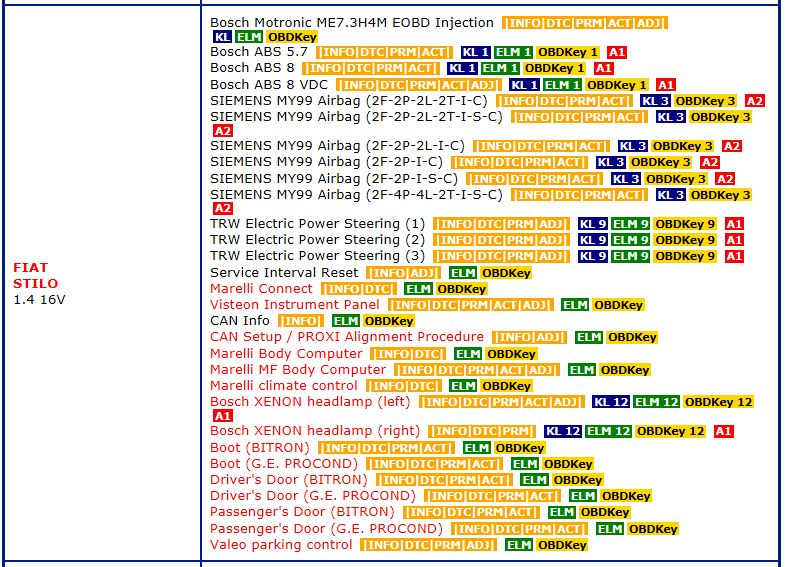This screenshot has height=567, width=785.
Task: Click INFO|ADJ label beside Service Interval Reset
Action: coord(403,273)
